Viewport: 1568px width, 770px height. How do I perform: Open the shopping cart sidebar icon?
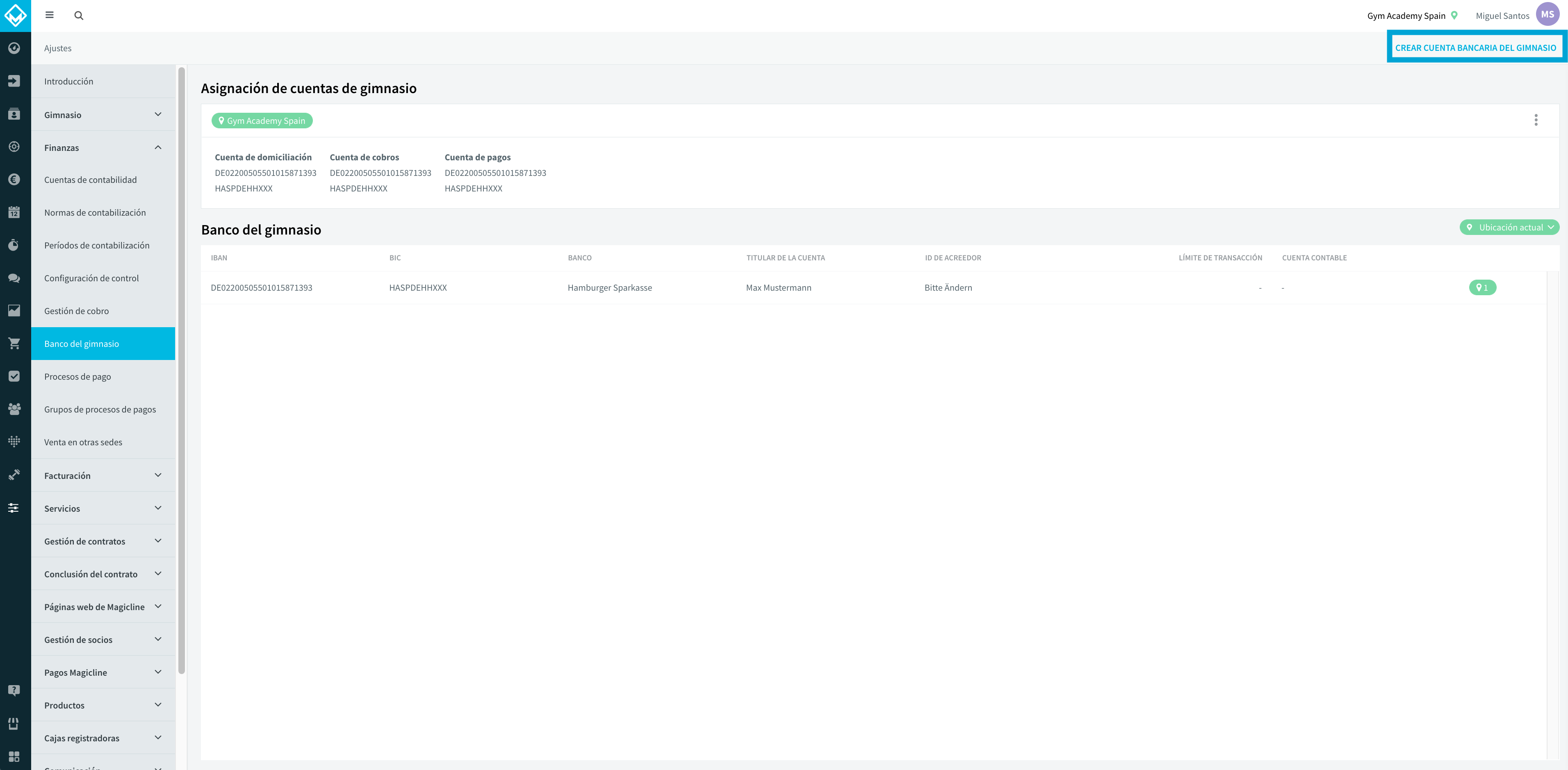click(15, 343)
